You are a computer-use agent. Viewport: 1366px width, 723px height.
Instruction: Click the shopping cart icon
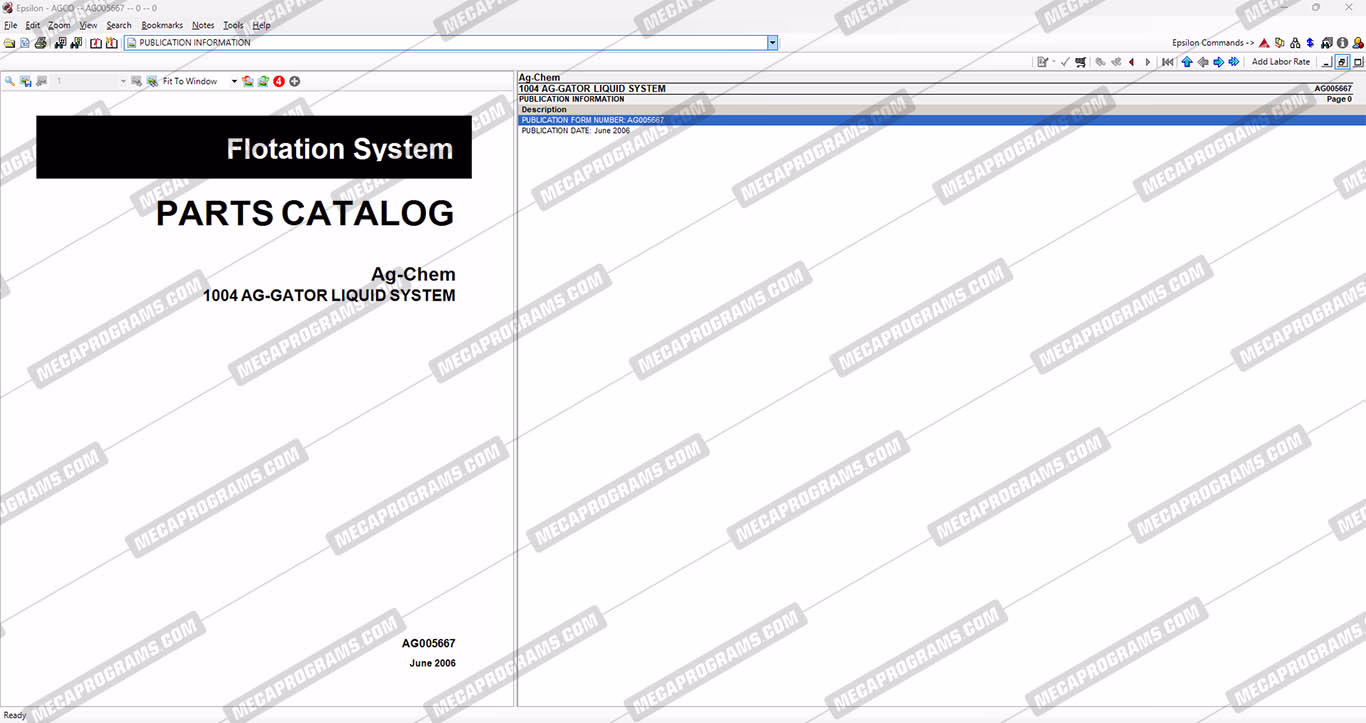[x=1081, y=62]
